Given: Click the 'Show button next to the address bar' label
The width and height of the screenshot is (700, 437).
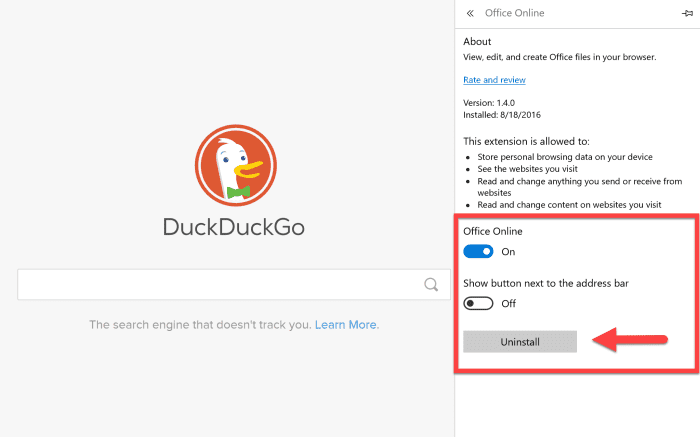Looking at the screenshot, I should coord(546,283).
